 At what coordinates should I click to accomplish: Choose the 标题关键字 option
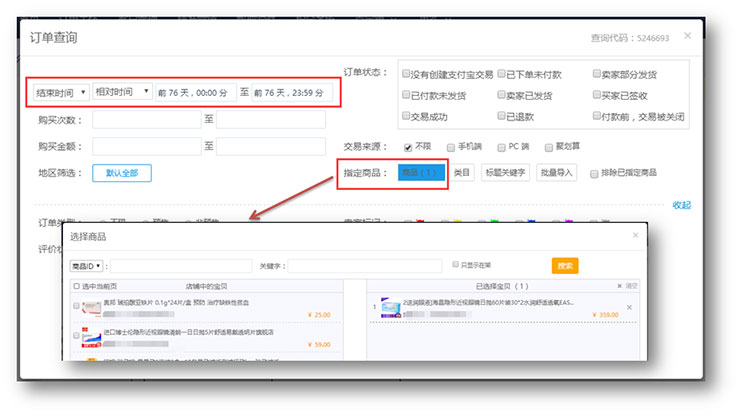point(505,172)
